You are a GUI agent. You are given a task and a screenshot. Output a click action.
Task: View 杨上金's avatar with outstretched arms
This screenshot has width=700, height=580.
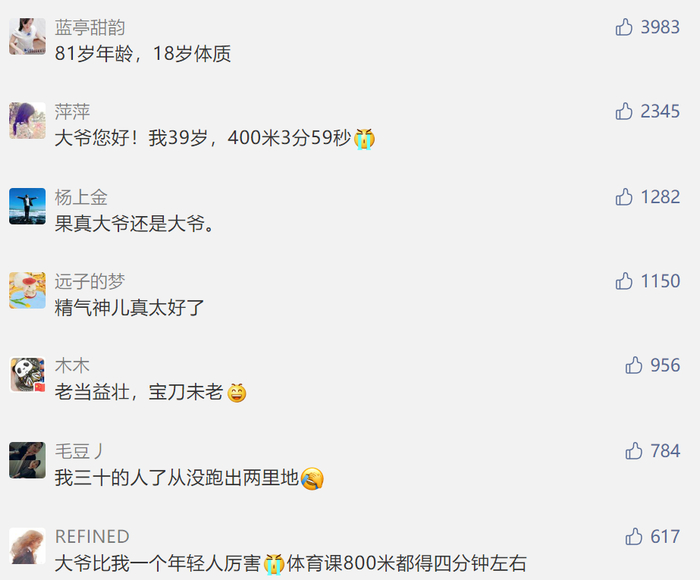(27, 206)
